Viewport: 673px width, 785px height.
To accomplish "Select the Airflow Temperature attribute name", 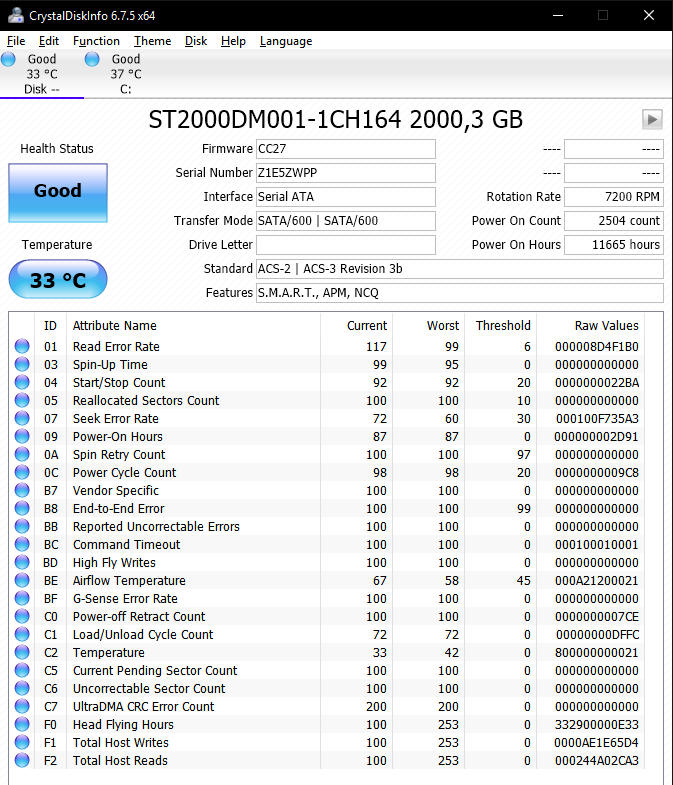I will click(129, 581).
